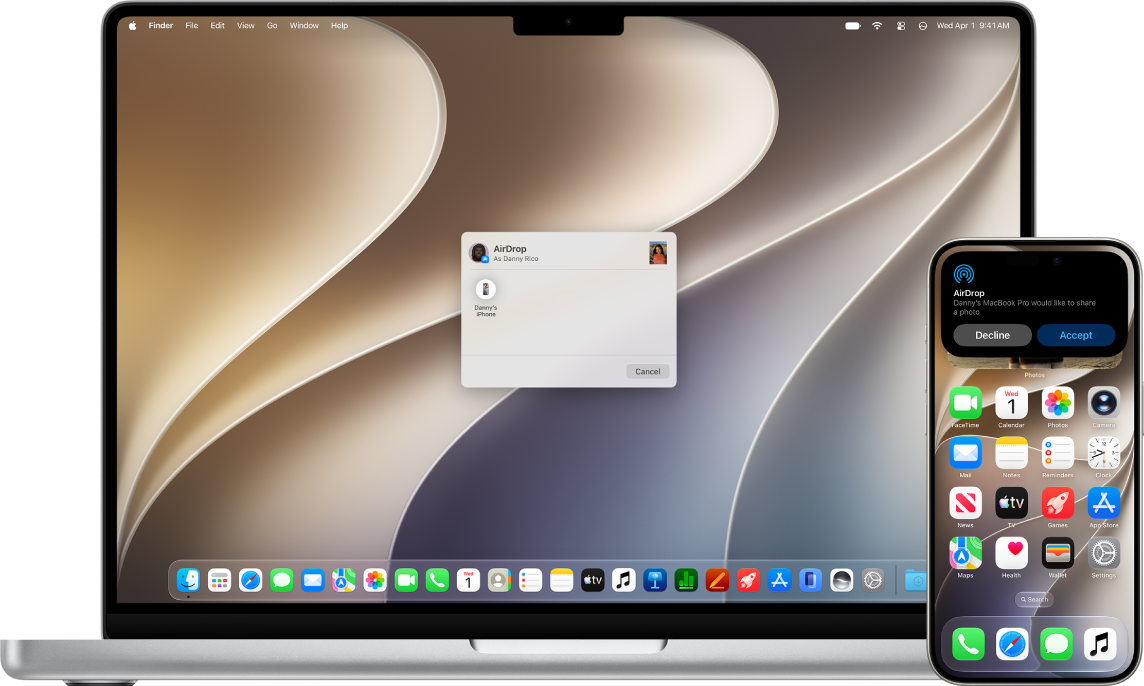Launch Keynote from the Mac dock
1144x686 pixels.
(655, 580)
